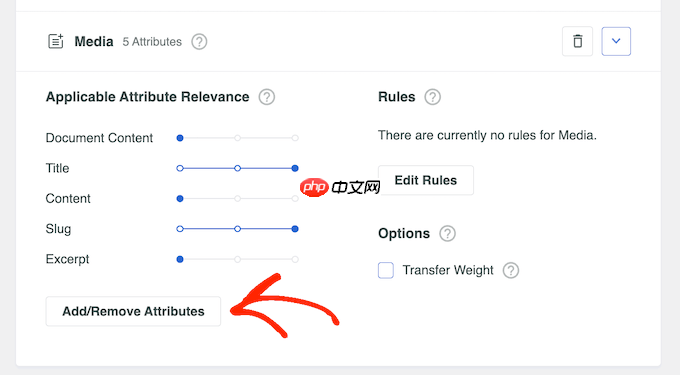Open help icon beside Applicable Attribute Relevance

pyautogui.click(x=267, y=97)
